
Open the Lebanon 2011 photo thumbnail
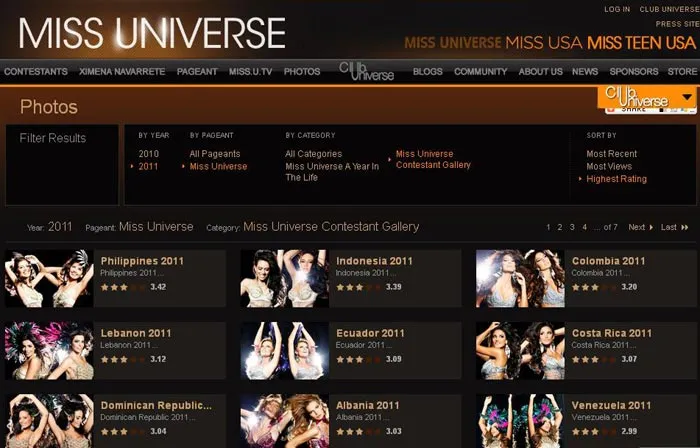(x=49, y=350)
